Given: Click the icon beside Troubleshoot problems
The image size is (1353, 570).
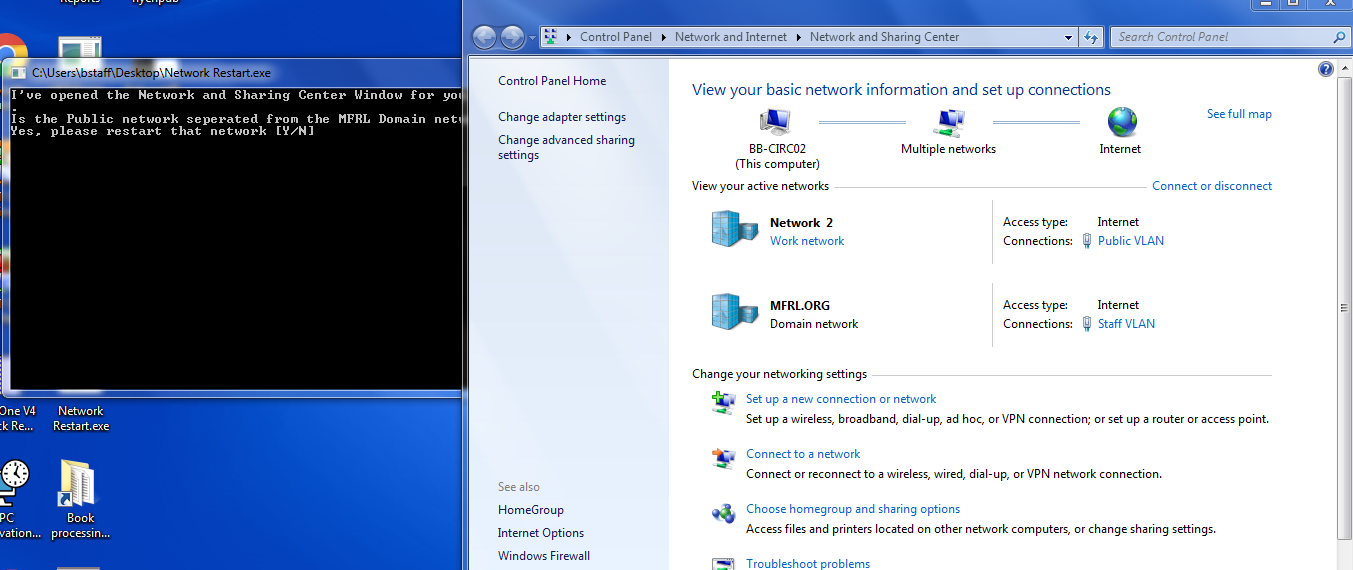Looking at the screenshot, I should tap(723, 564).
